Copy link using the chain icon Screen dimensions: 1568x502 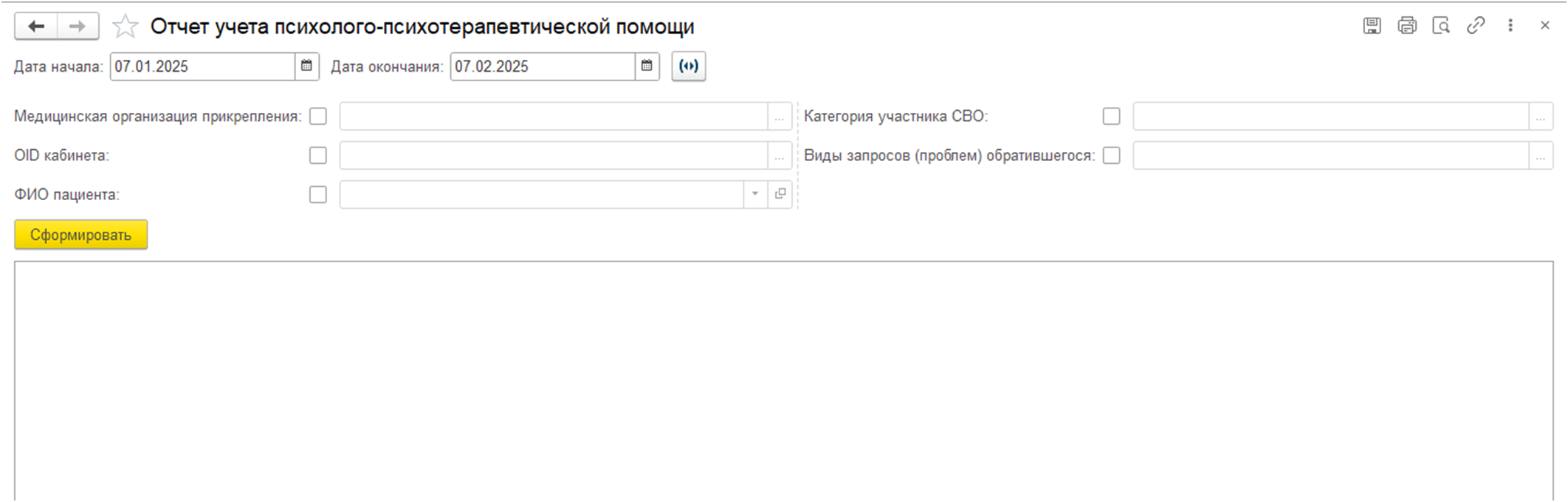click(x=1476, y=26)
